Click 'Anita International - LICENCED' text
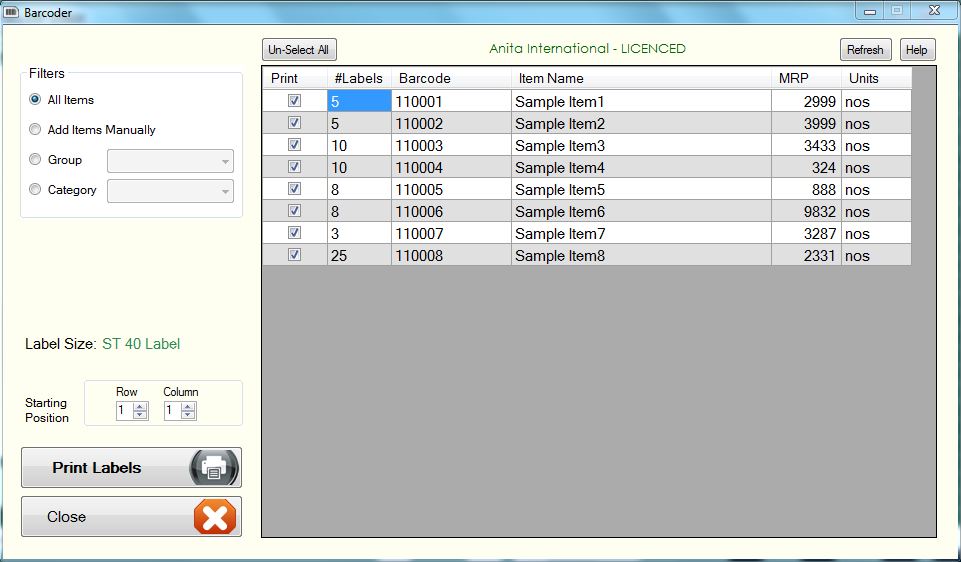 coord(587,48)
